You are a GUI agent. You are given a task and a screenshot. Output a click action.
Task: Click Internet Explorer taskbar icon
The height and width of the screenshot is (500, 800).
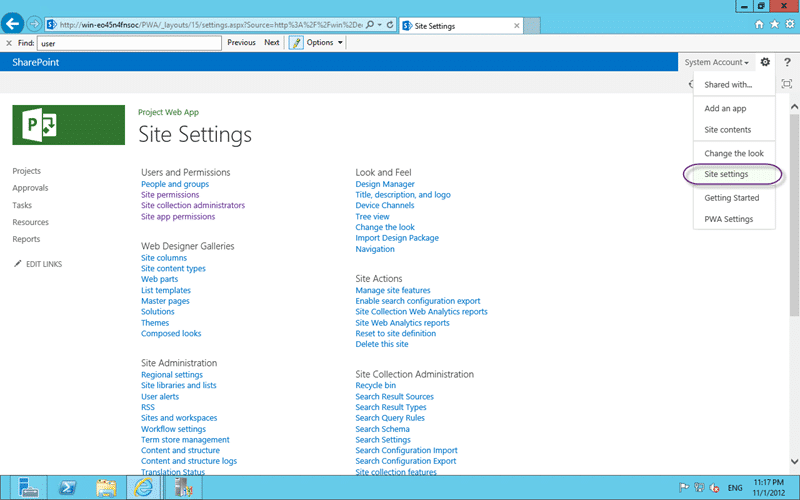click(143, 488)
